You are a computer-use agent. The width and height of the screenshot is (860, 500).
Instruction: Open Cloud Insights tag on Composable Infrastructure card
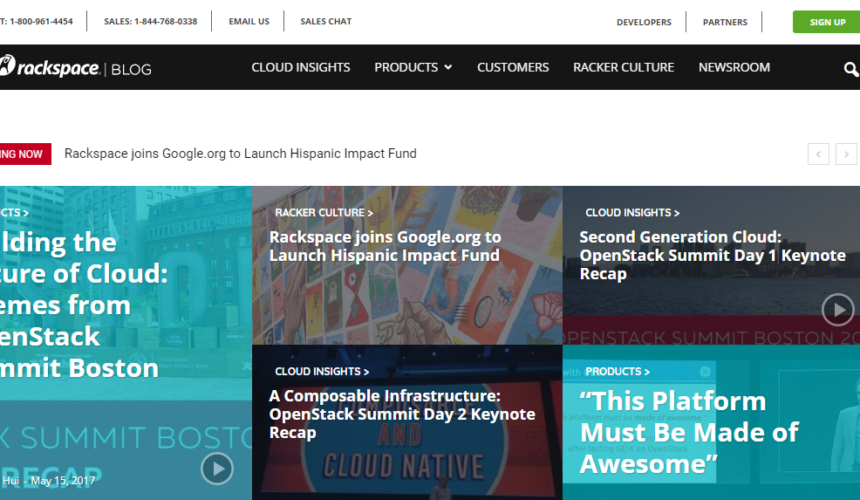321,372
